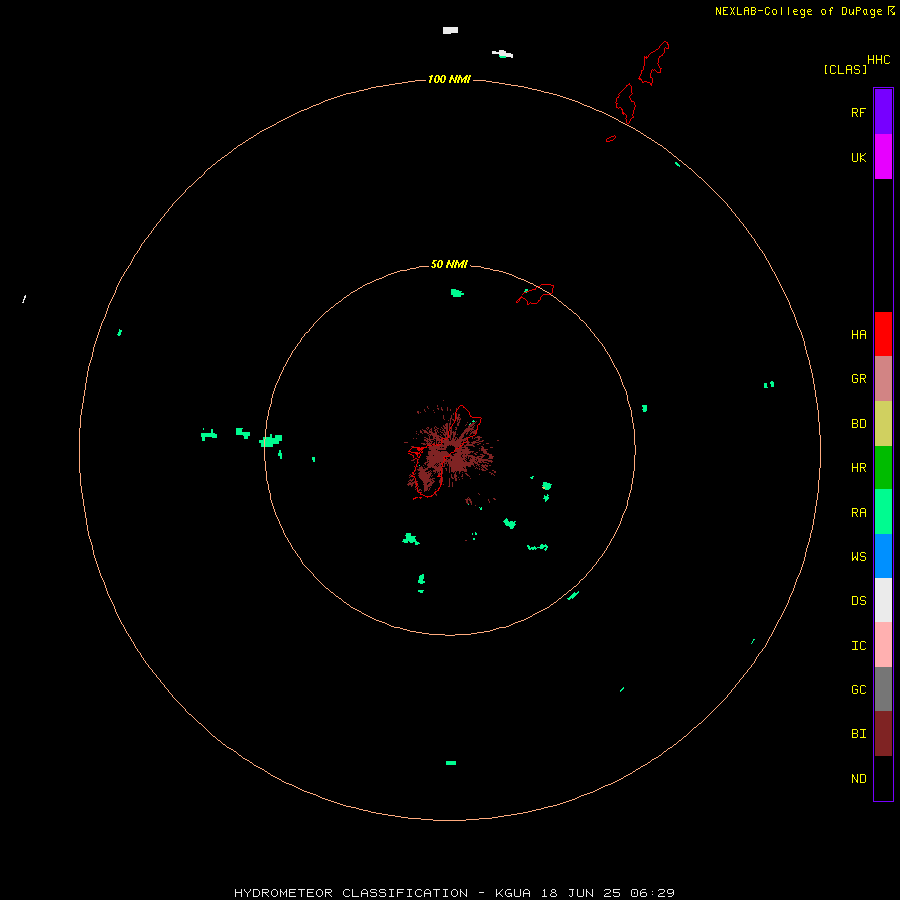Click the BD legend label
This screenshot has width=900, height=900.
coord(859,424)
